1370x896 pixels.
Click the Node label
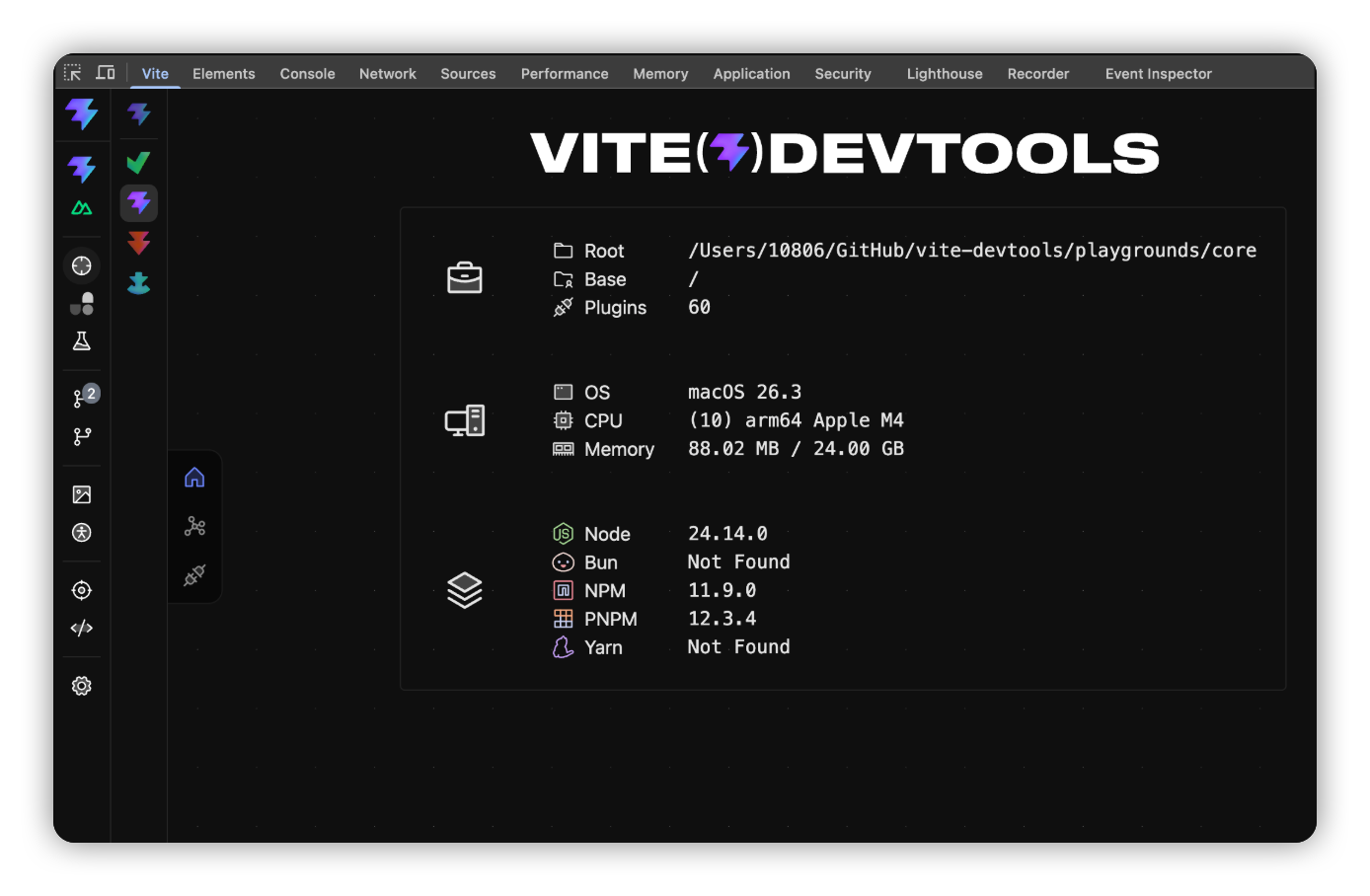click(x=607, y=534)
